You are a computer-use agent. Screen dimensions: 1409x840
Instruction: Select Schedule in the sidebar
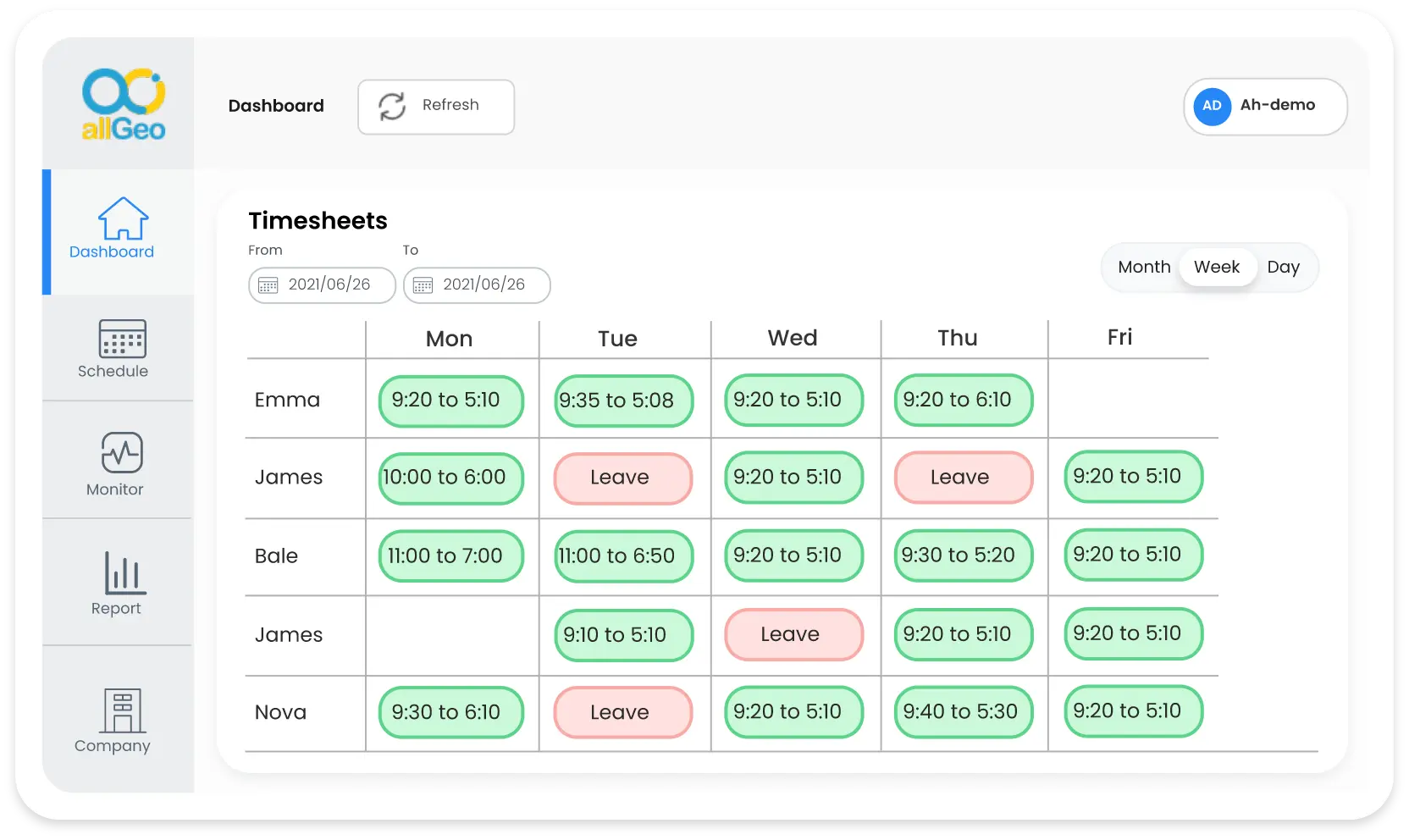click(113, 372)
